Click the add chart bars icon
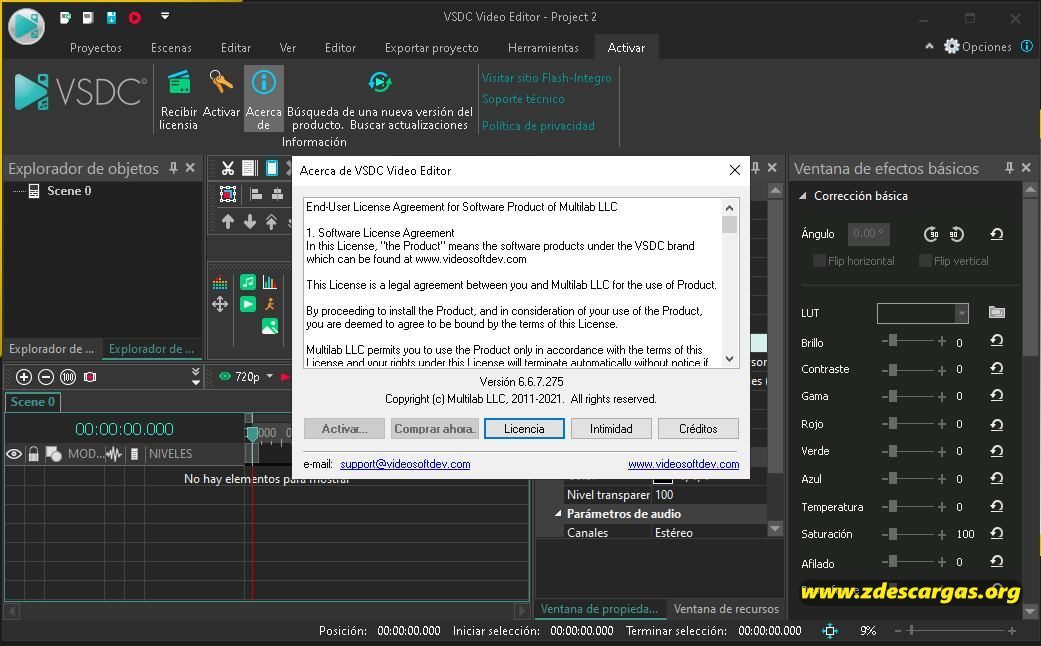This screenshot has width=1041, height=646. click(x=270, y=282)
